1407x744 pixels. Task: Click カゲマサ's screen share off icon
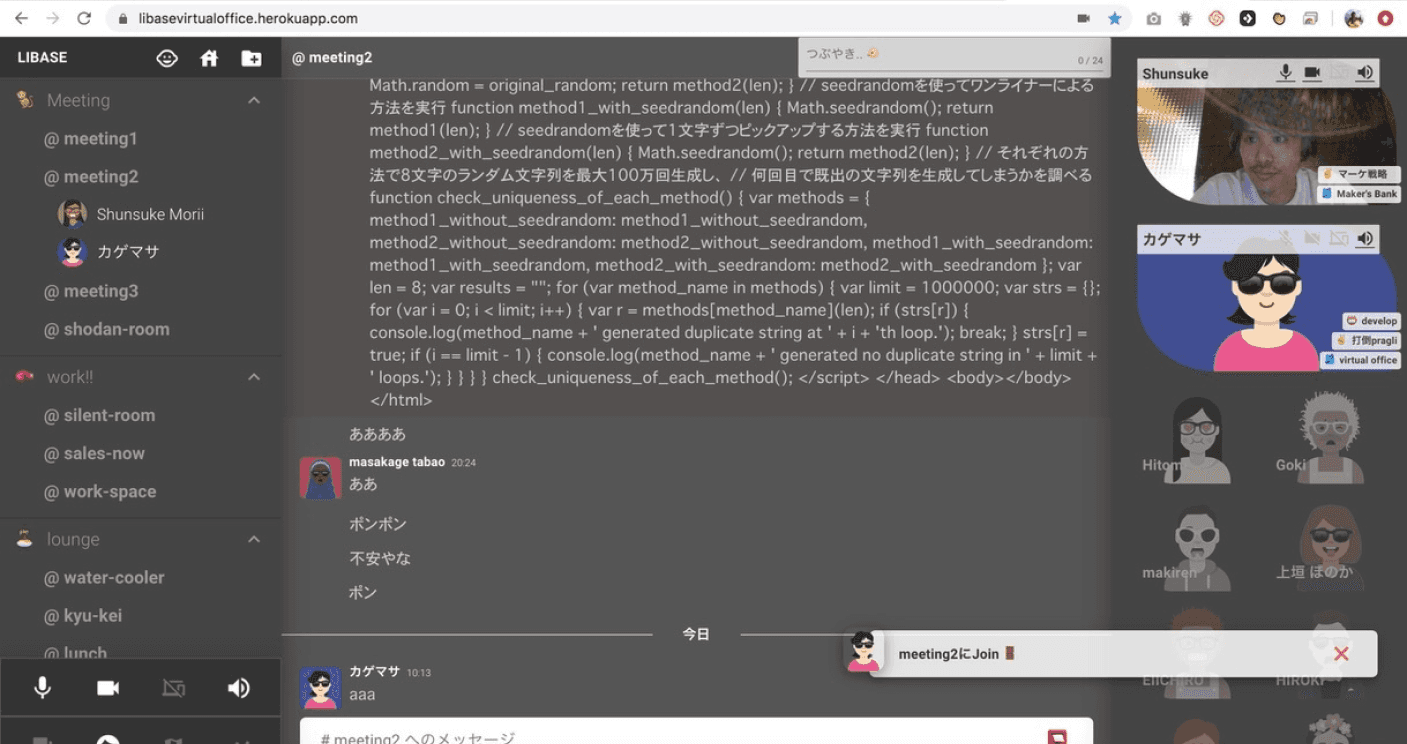pos(1339,238)
